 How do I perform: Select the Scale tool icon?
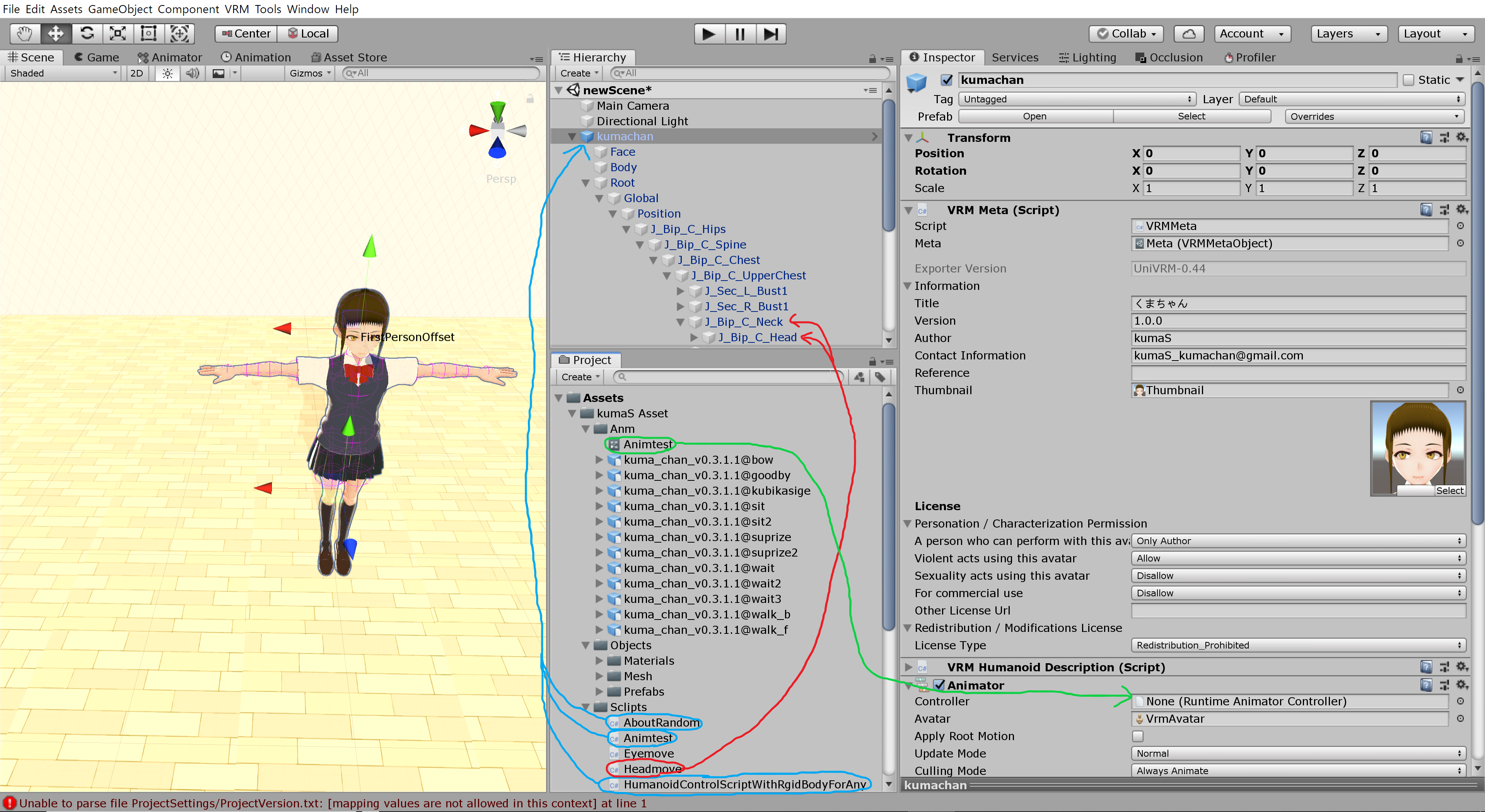(x=118, y=33)
